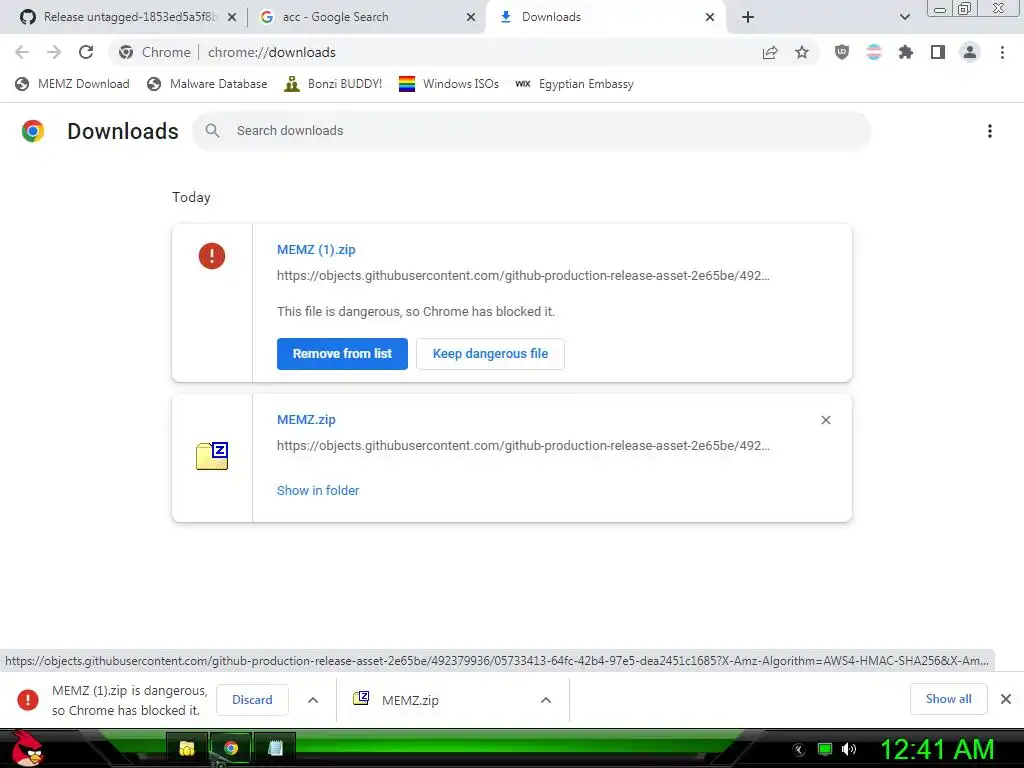Click the source URL under MEMZ (1).zip
The image size is (1024, 768).
point(523,276)
